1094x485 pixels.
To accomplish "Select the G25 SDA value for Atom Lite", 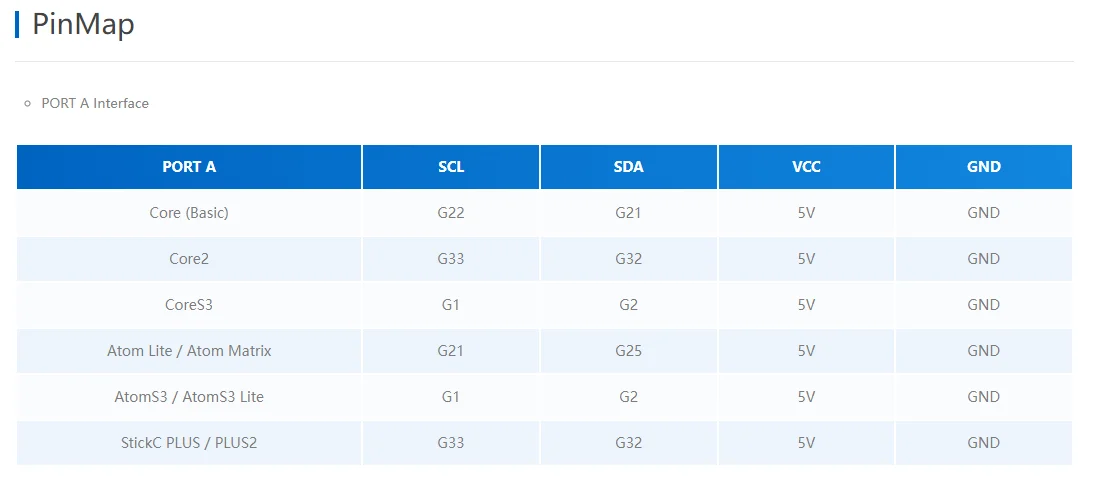I will pos(628,351).
